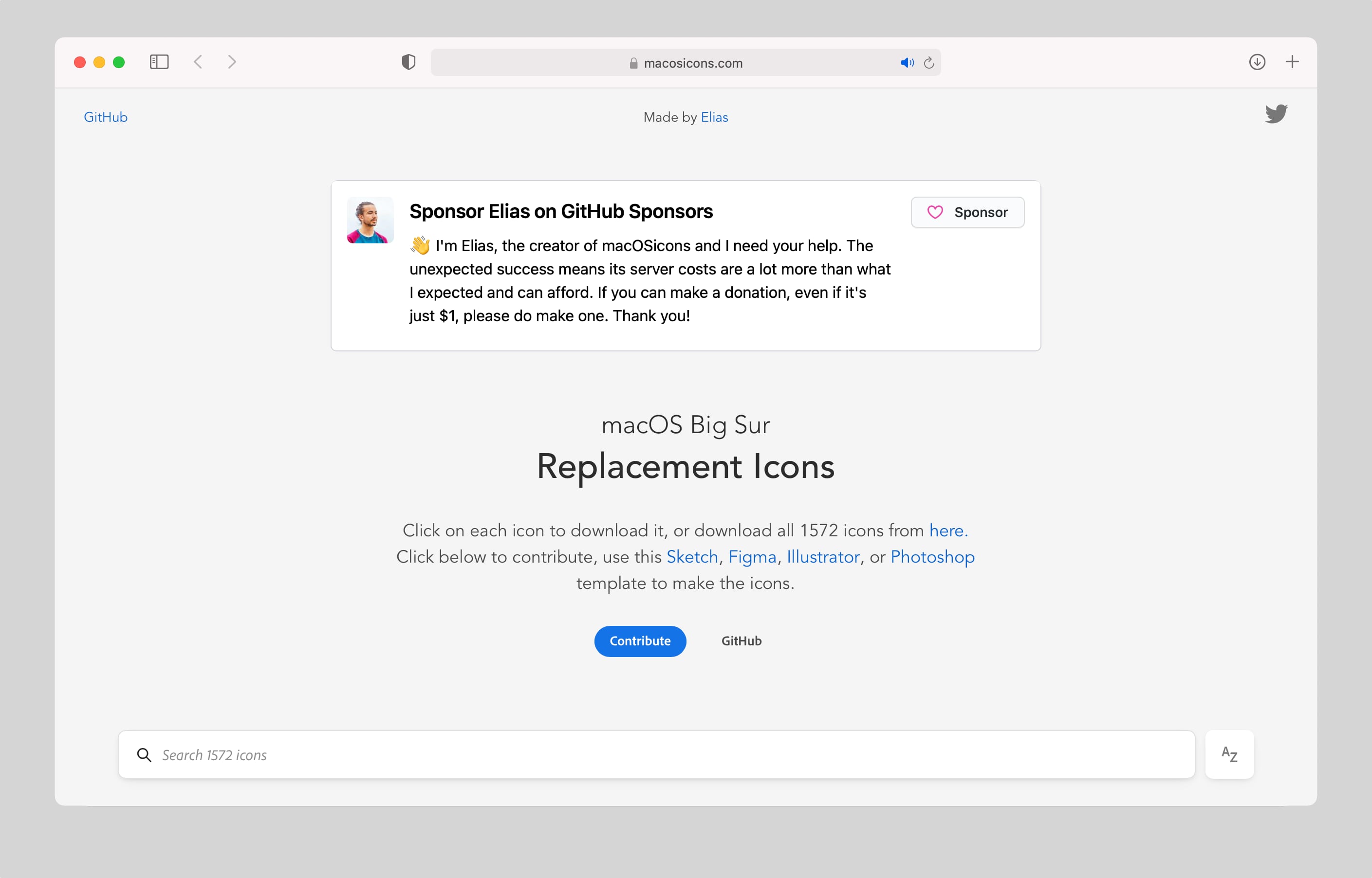1372x878 pixels.
Task: Reload the page with refresh icon
Action: pyautogui.click(x=929, y=63)
